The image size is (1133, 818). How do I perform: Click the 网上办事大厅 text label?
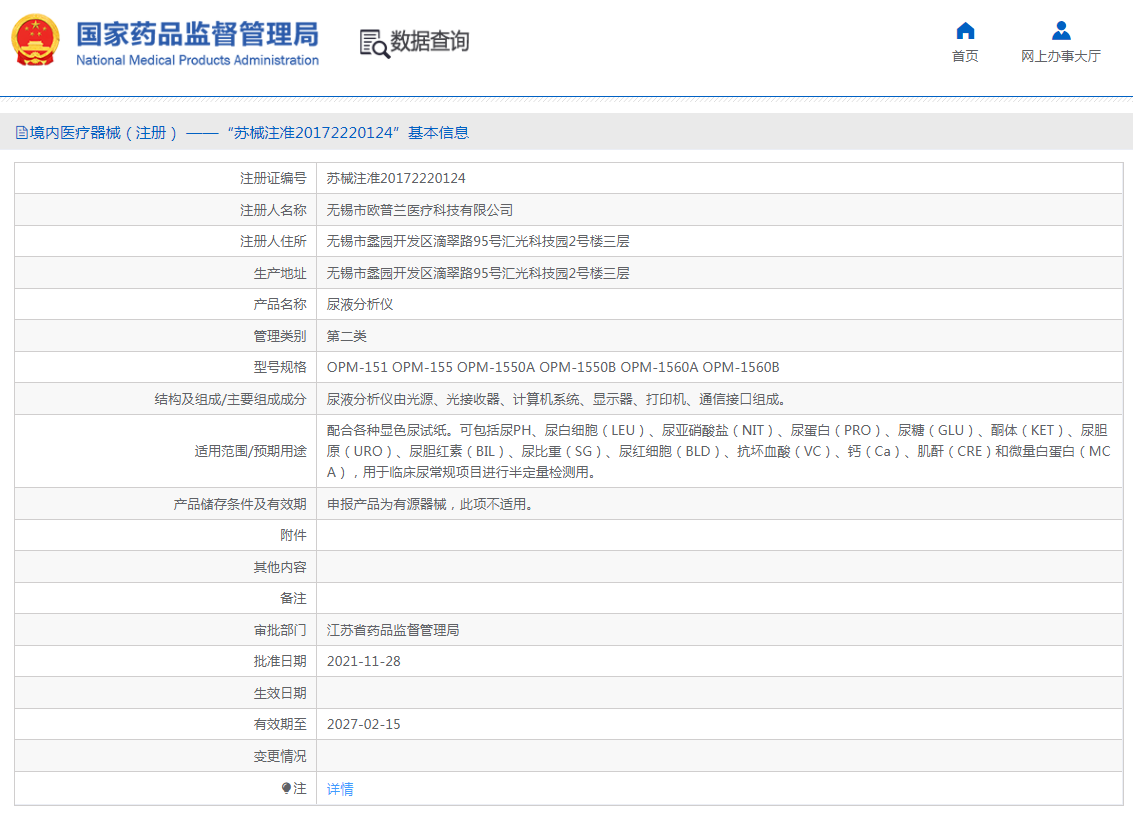(x=1061, y=55)
